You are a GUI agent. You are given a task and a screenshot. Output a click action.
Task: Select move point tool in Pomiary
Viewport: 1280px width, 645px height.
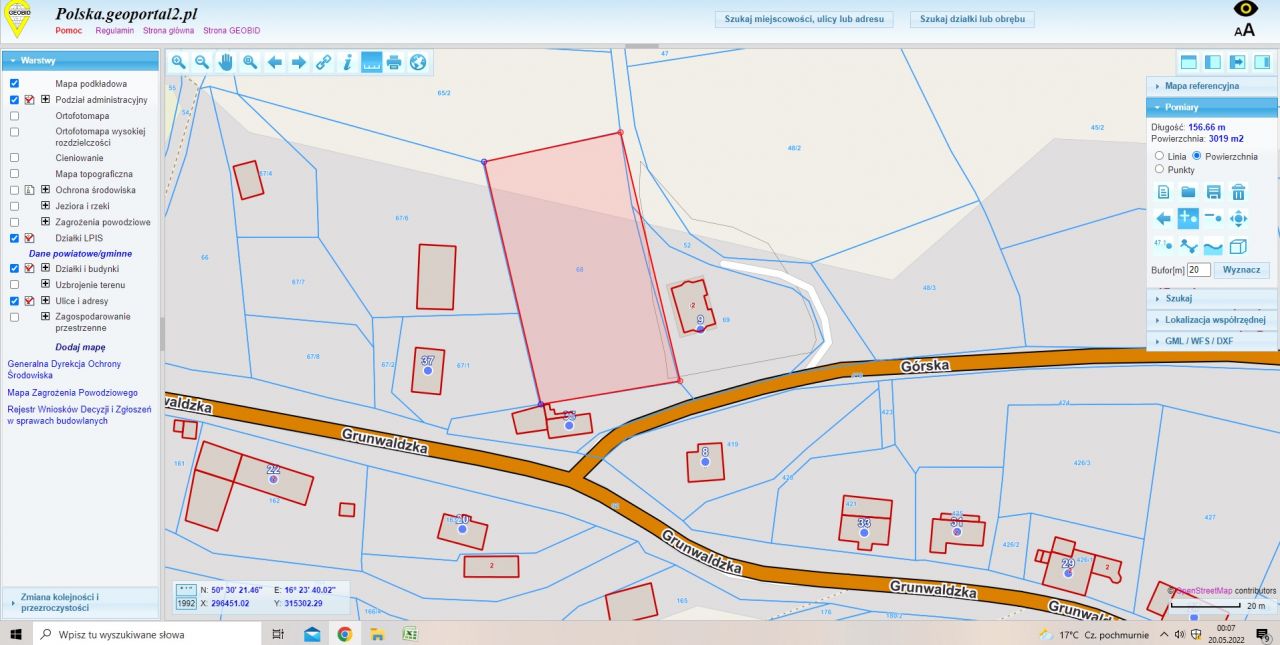coord(1238,218)
